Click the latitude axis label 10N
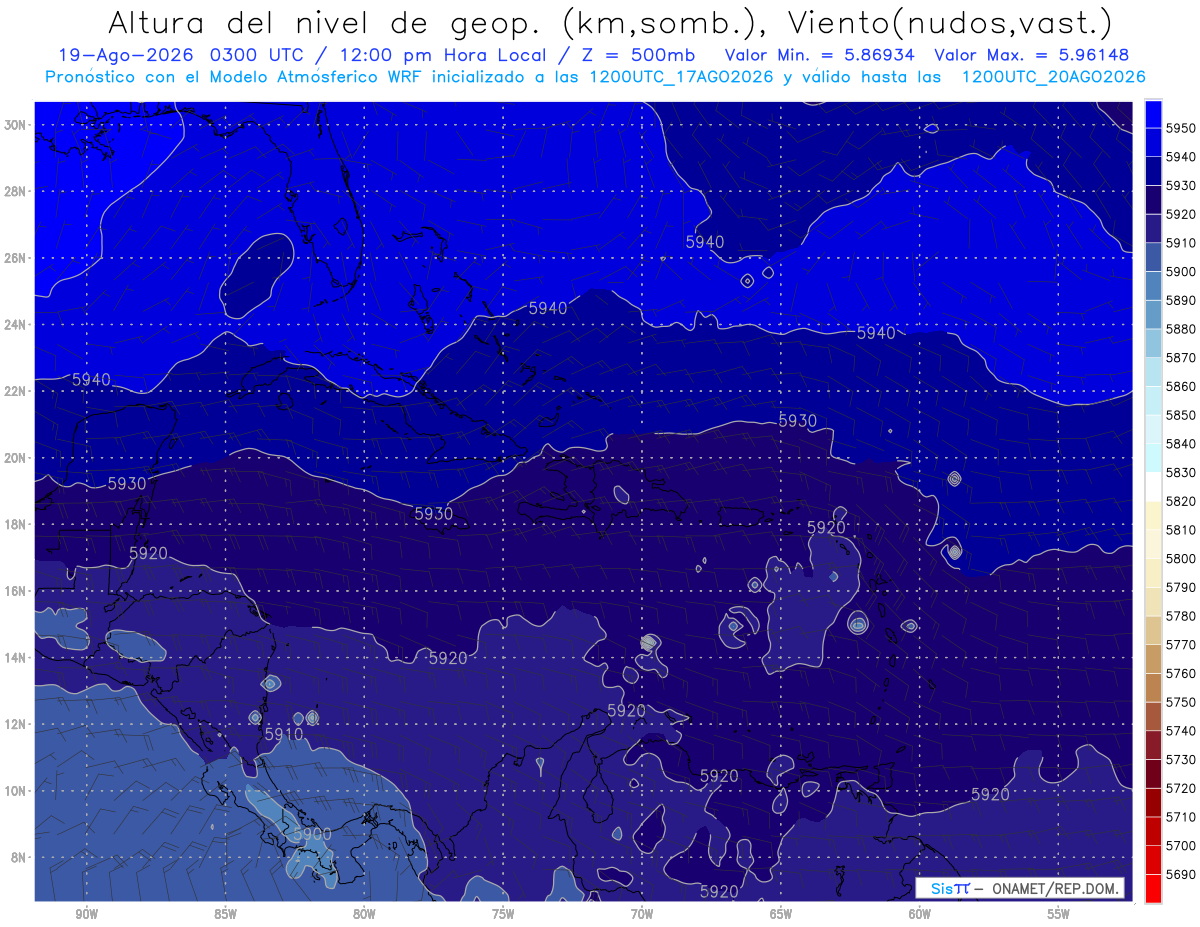 [x=17, y=791]
